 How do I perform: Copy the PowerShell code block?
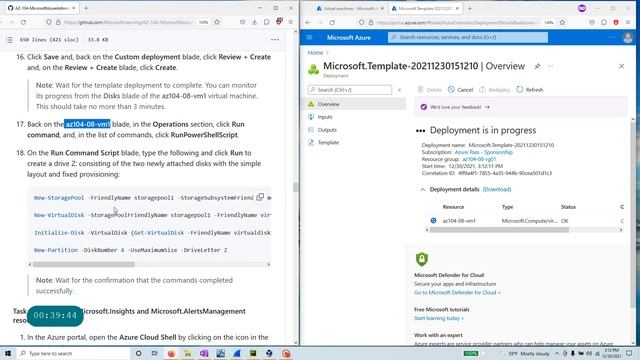pos(260,197)
